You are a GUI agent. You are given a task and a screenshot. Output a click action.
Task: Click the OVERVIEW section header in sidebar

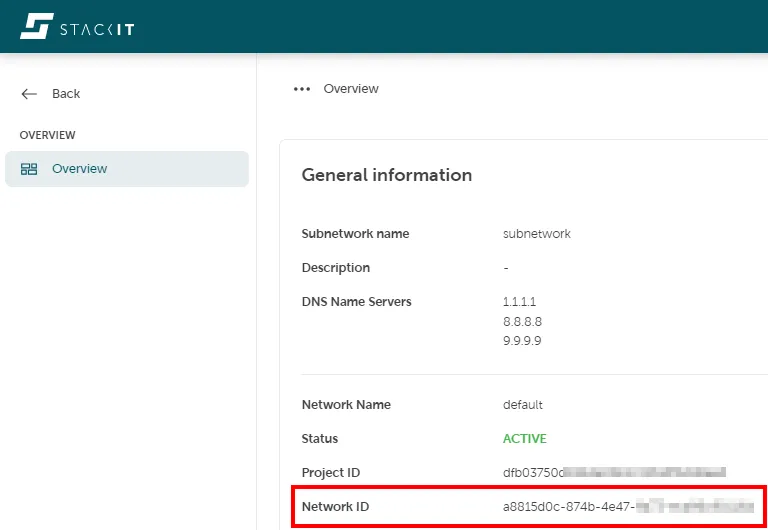[48, 135]
